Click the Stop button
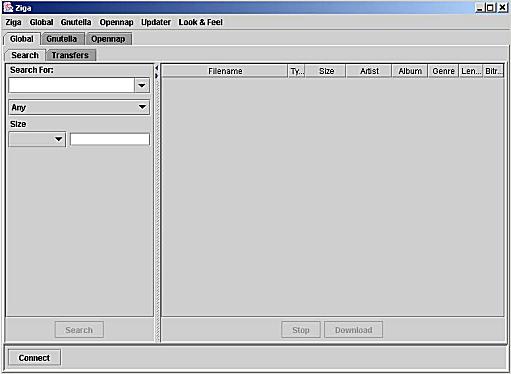Screen dimensions: 511x374 point(301,330)
